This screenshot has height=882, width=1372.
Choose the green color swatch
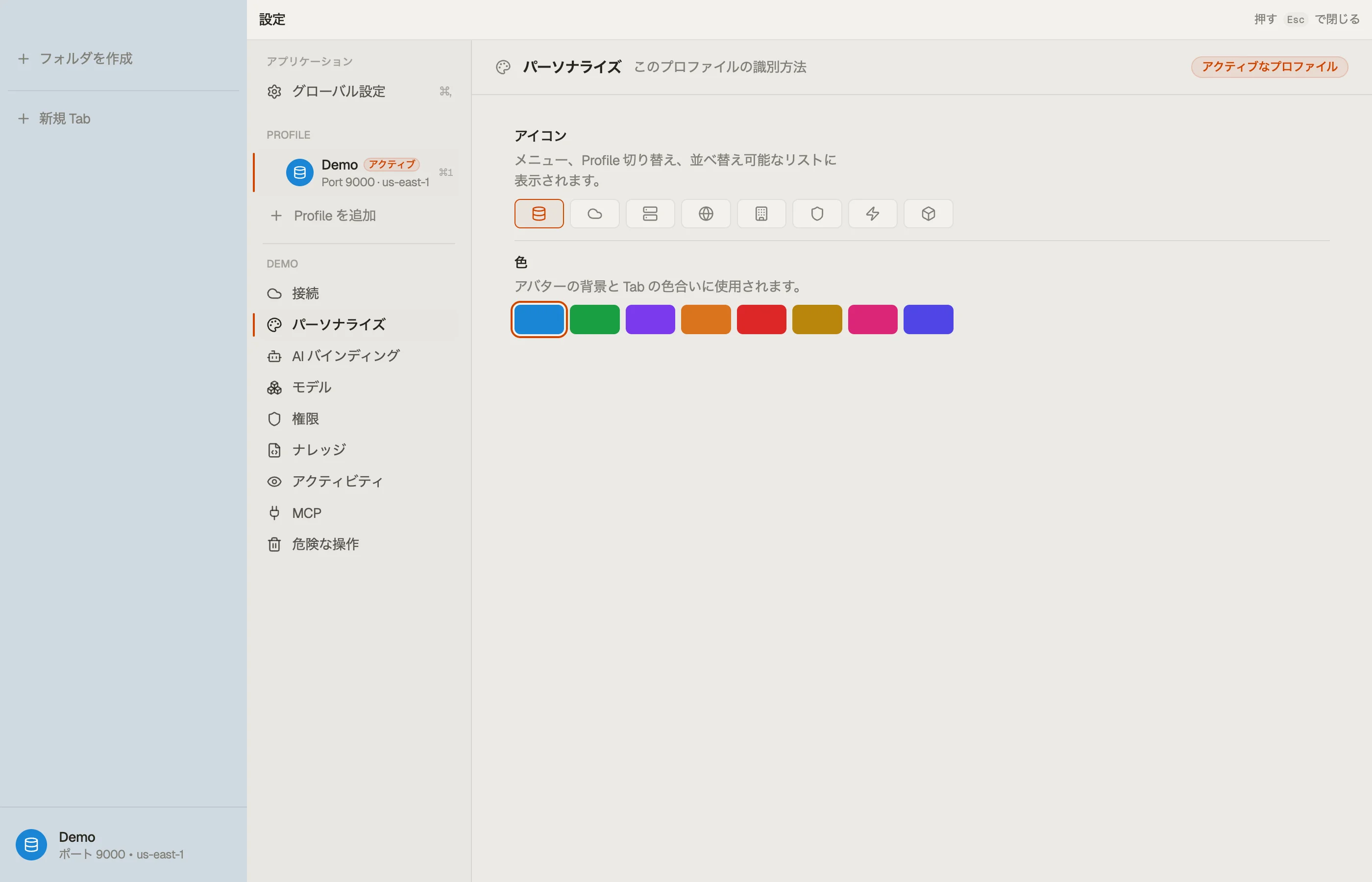click(594, 319)
